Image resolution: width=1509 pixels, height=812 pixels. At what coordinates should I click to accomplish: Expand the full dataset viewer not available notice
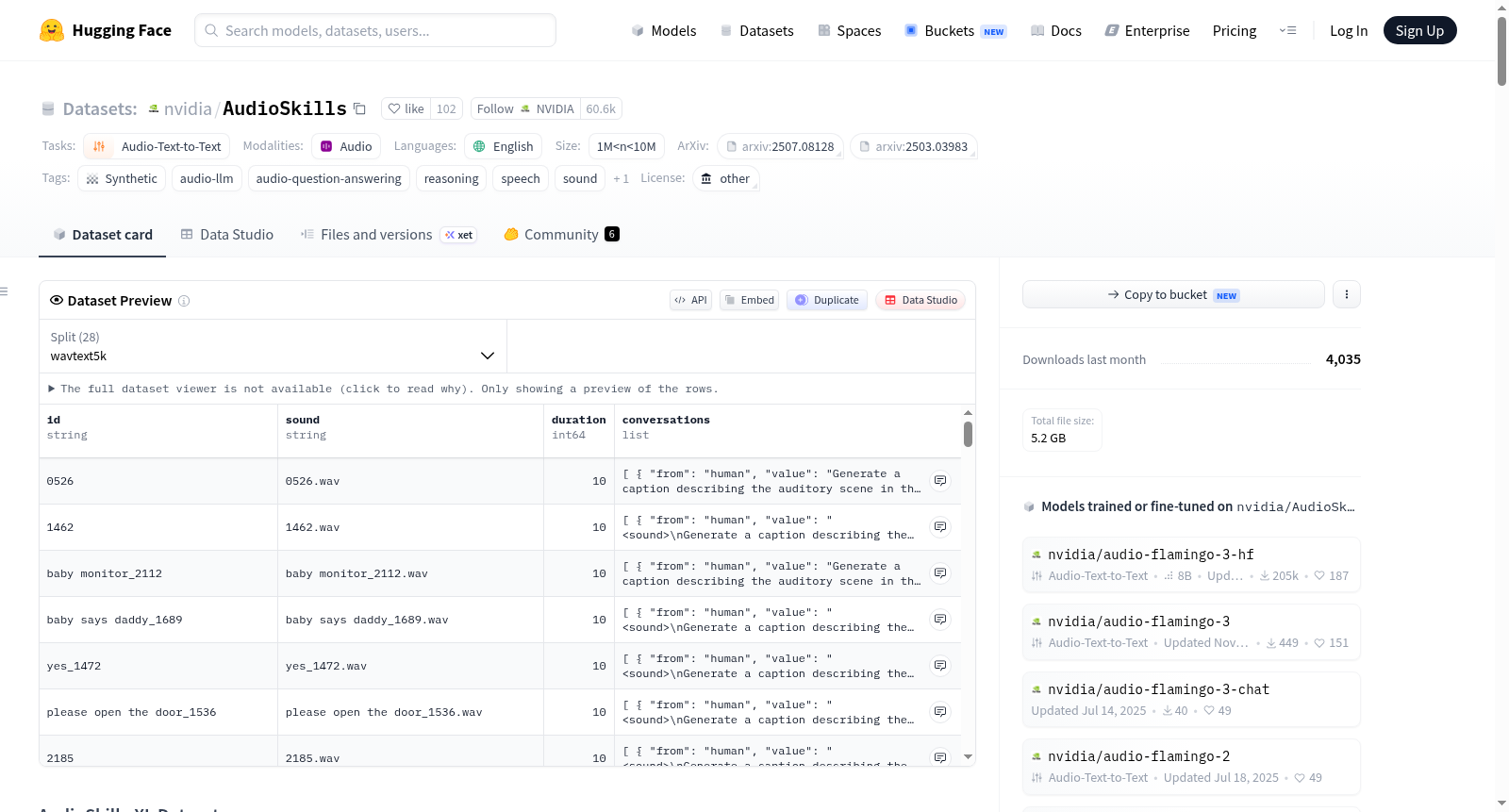coord(384,389)
